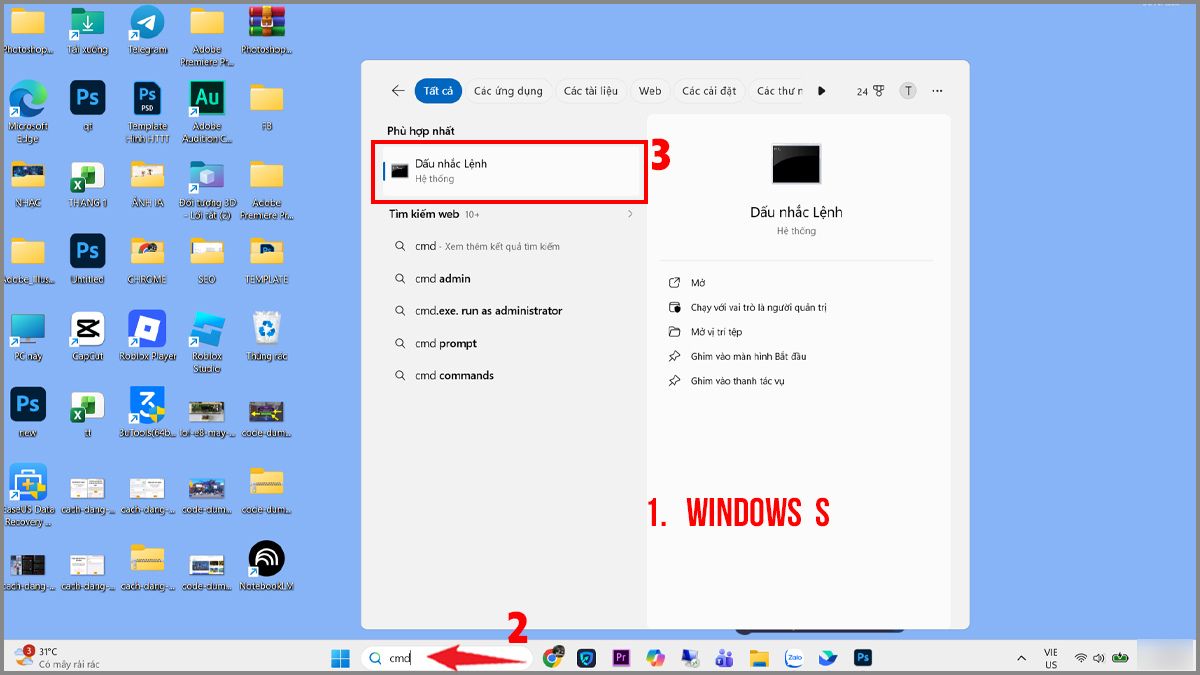This screenshot has width=1200, height=675.
Task: Select the Roblox Player desktop shortcut
Action: (x=147, y=336)
